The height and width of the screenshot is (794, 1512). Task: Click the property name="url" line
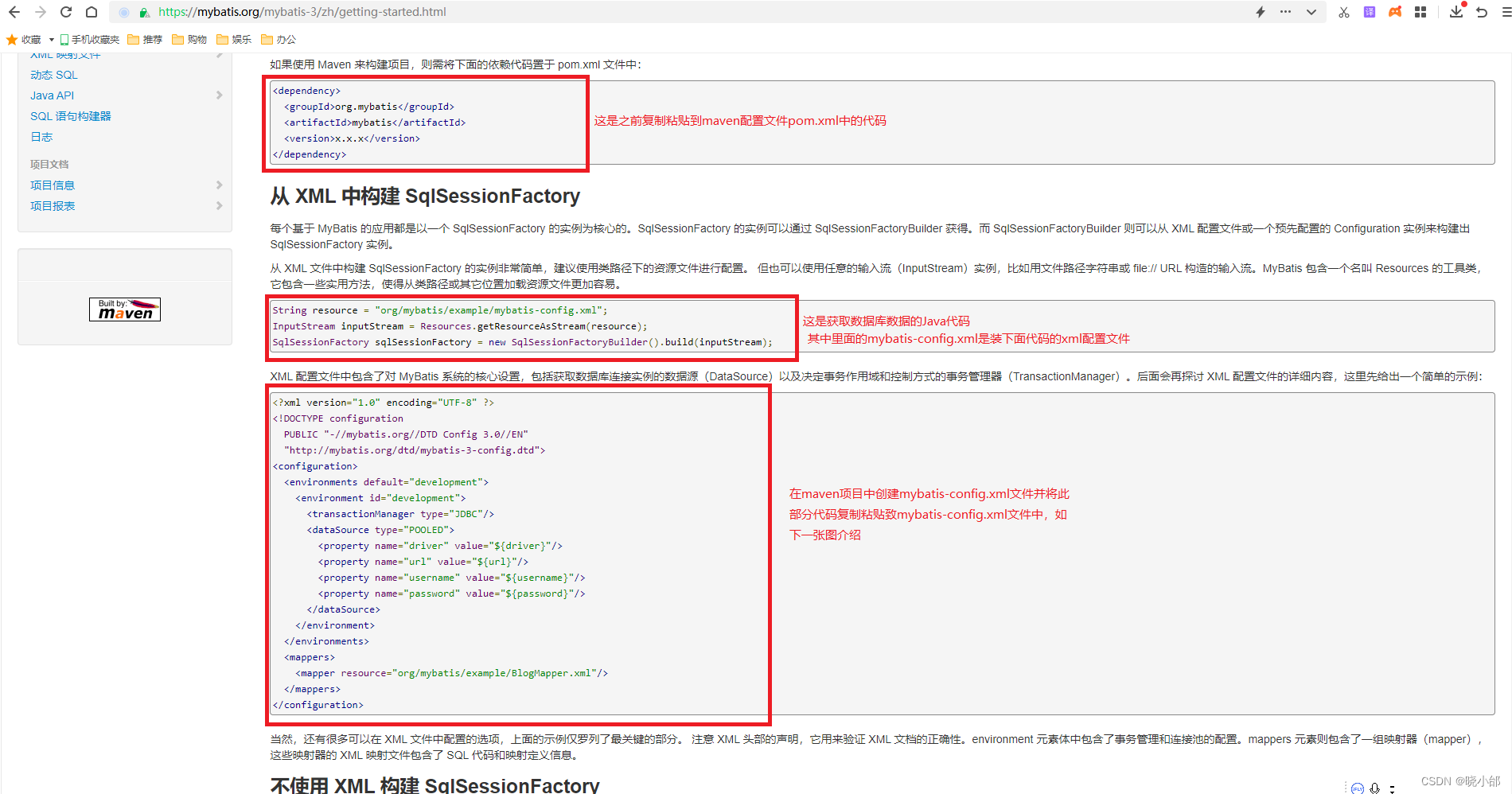(x=423, y=562)
